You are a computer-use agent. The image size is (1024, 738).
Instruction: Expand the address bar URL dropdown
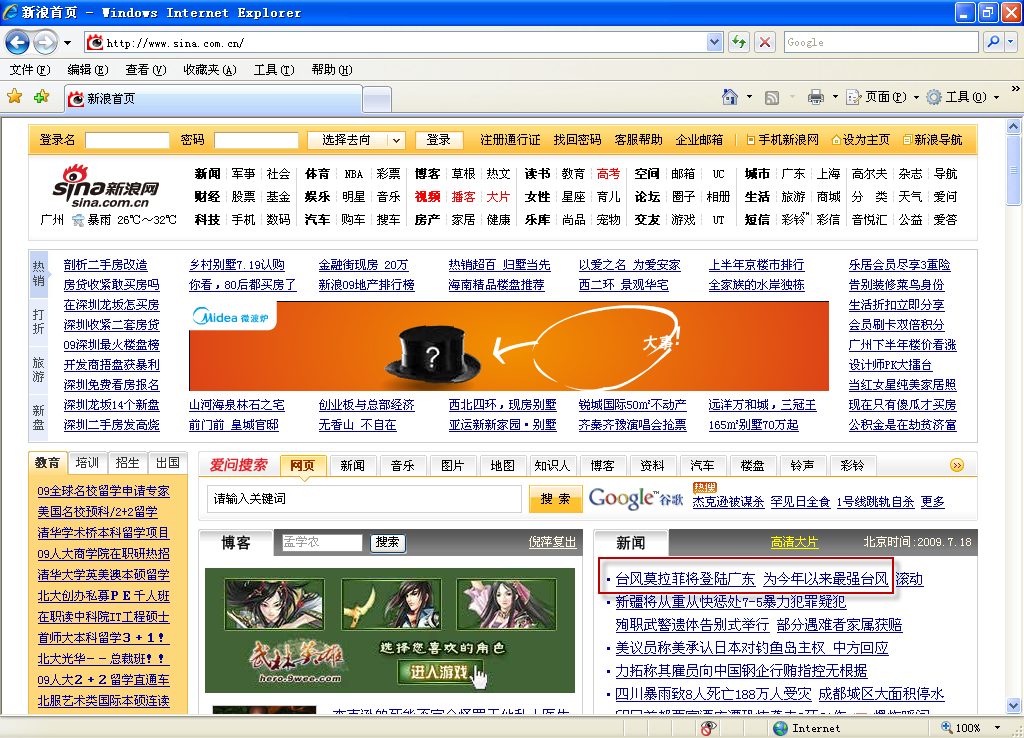tap(714, 42)
